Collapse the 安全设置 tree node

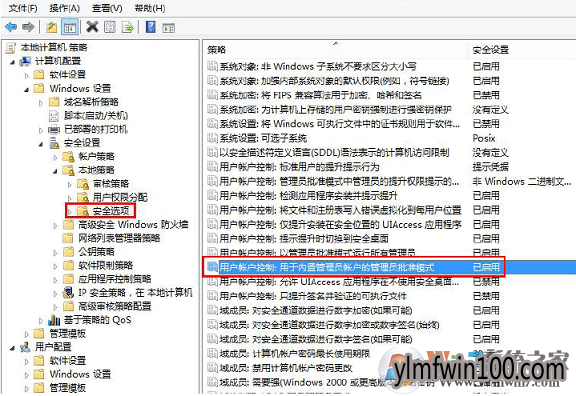click(x=41, y=144)
